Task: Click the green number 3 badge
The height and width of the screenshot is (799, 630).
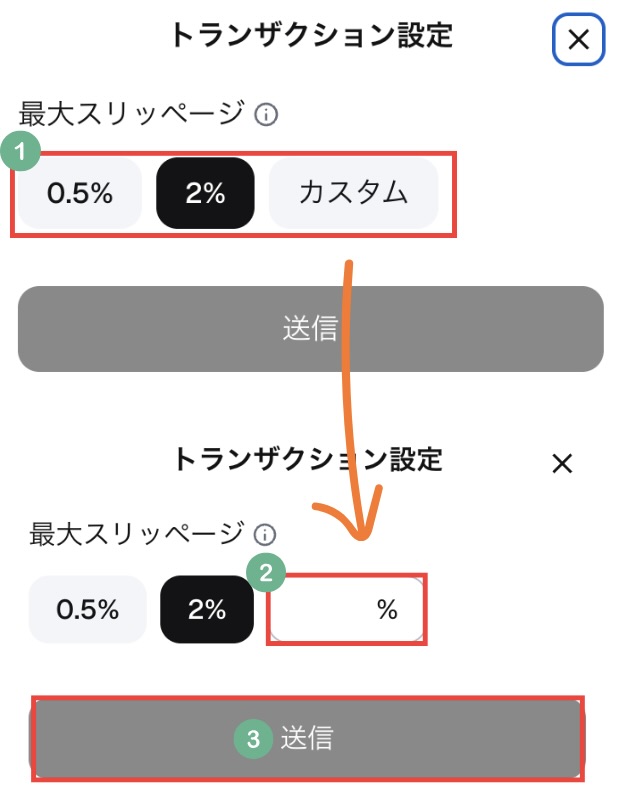Action: pos(253,739)
